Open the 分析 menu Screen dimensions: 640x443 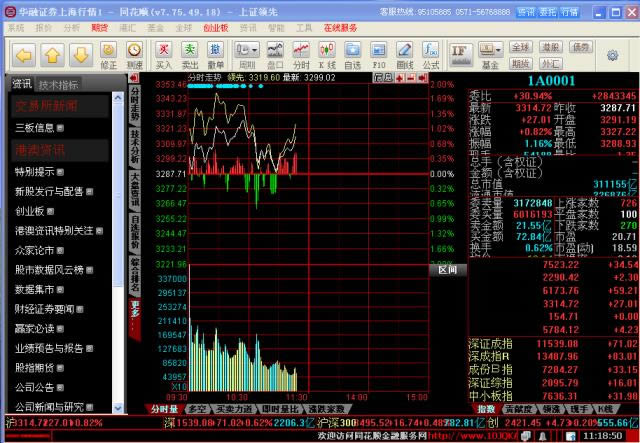pyautogui.click(x=72, y=28)
